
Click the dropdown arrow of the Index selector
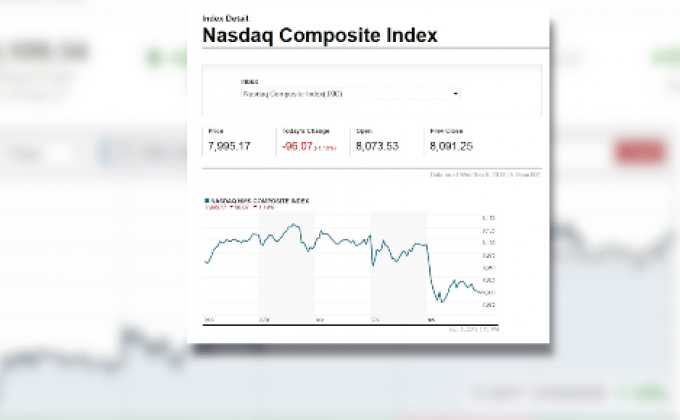tap(456, 93)
